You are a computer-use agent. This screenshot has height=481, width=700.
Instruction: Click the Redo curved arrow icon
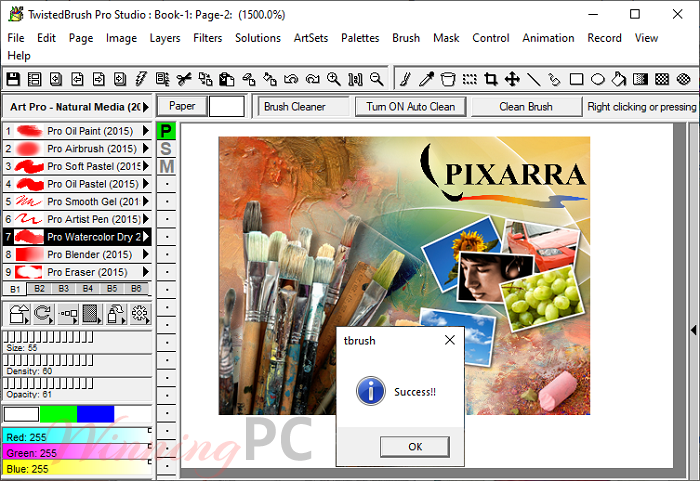pyautogui.click(x=312, y=79)
